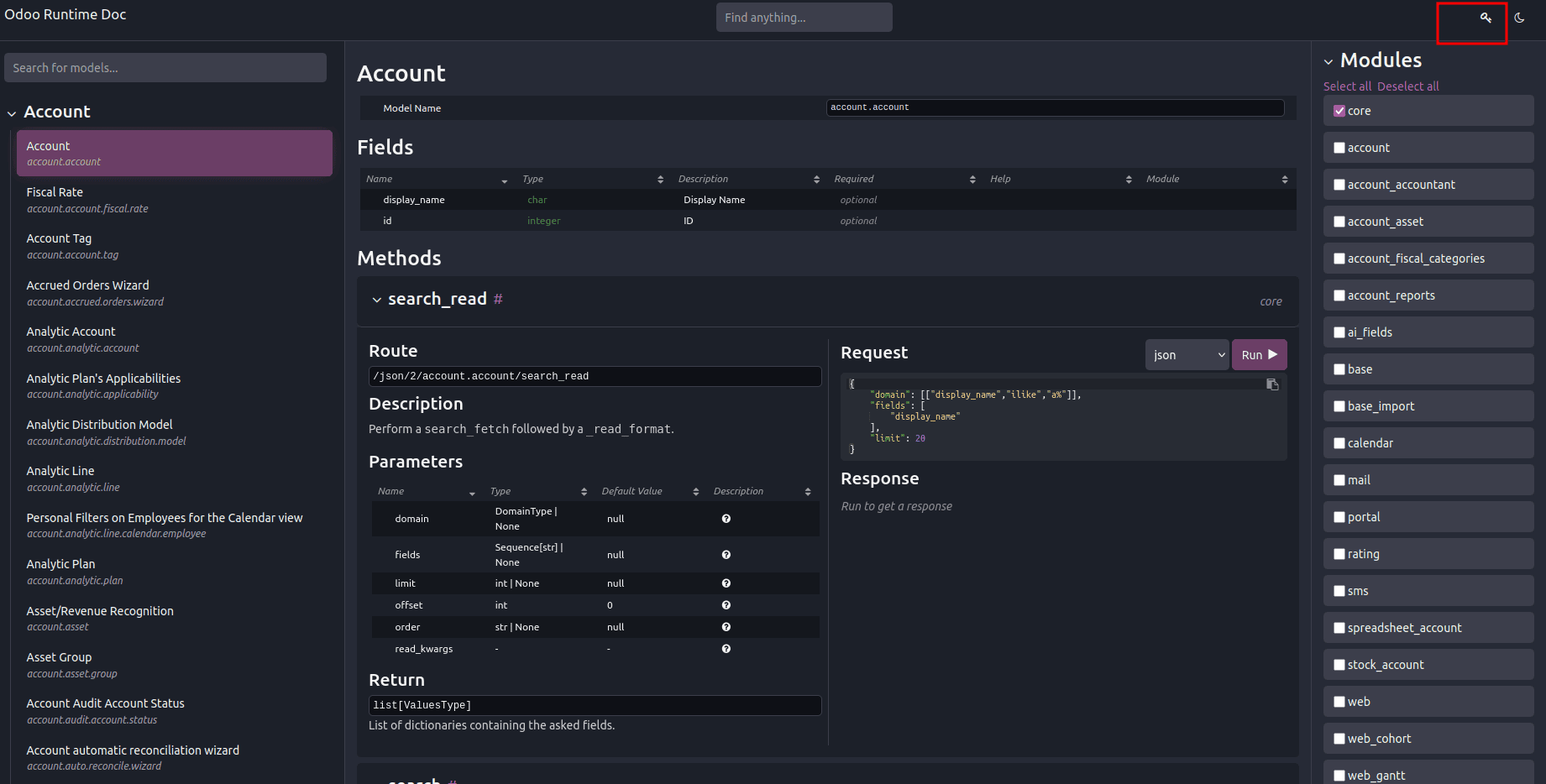This screenshot has width=1546, height=784.
Task: Sort Parameters table by Default Value column
Action: pyautogui.click(x=651, y=491)
